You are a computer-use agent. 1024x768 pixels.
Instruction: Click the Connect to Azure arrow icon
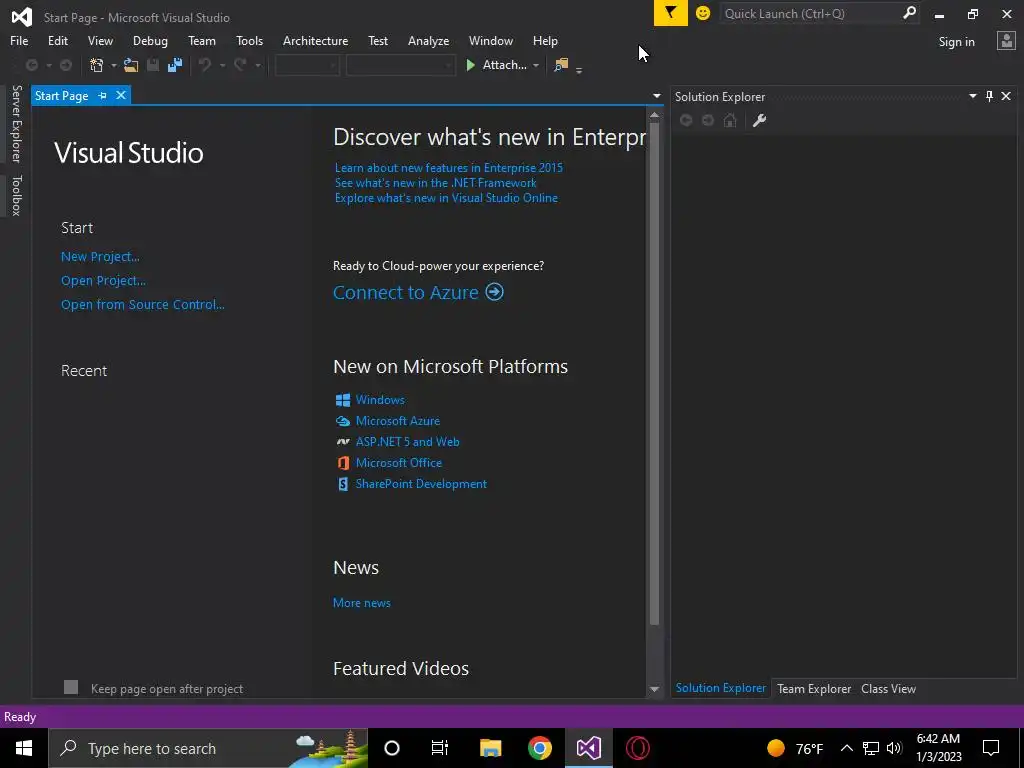click(494, 292)
